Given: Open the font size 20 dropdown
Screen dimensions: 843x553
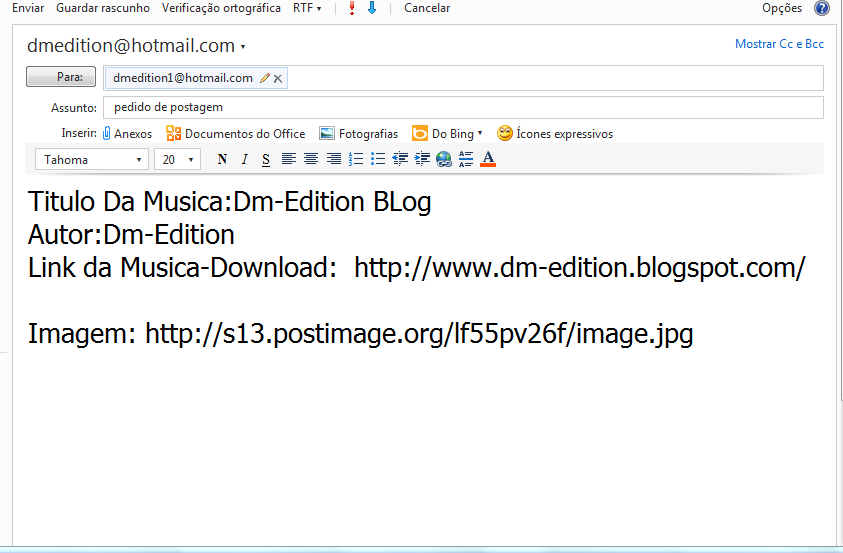Looking at the screenshot, I should click(177, 160).
